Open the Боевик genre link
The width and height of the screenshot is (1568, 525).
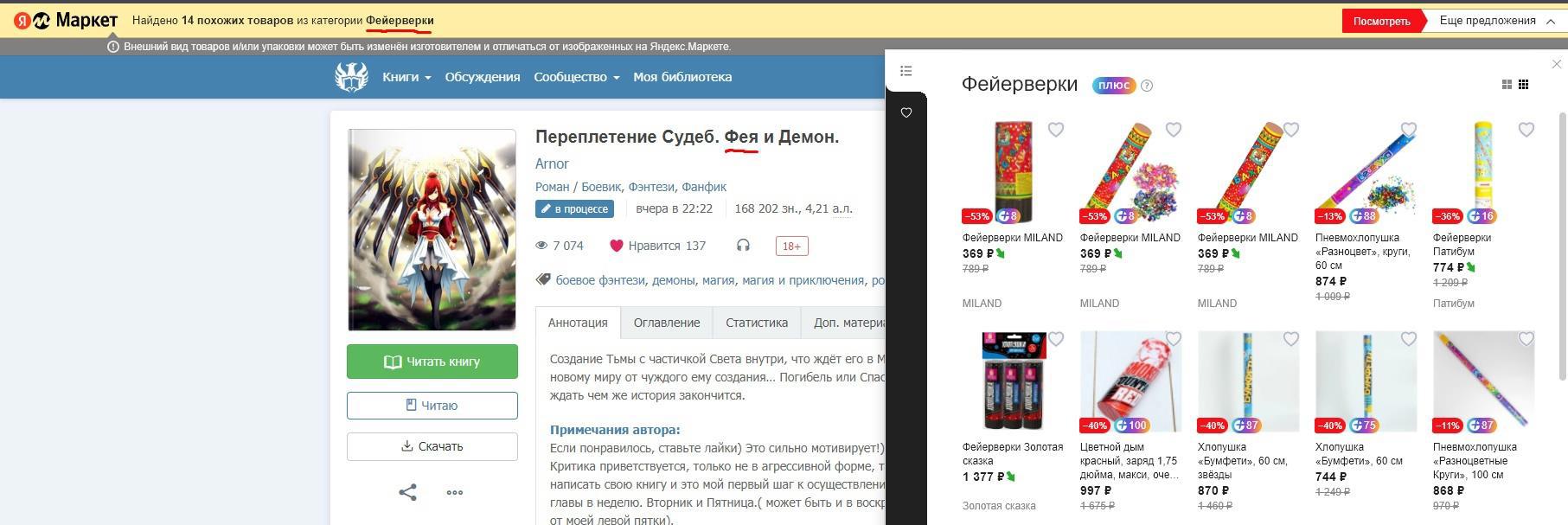tap(601, 187)
